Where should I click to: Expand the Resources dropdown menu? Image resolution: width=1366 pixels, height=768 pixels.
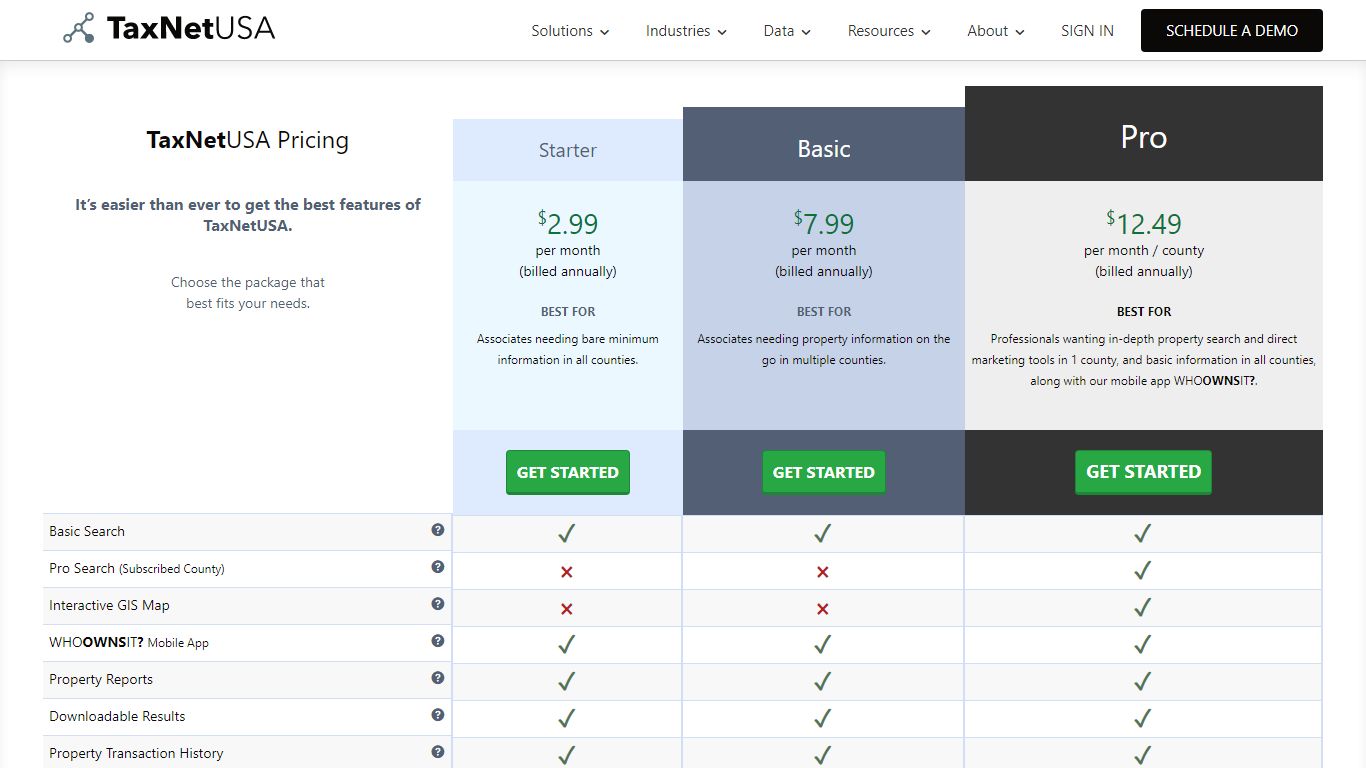tap(889, 31)
